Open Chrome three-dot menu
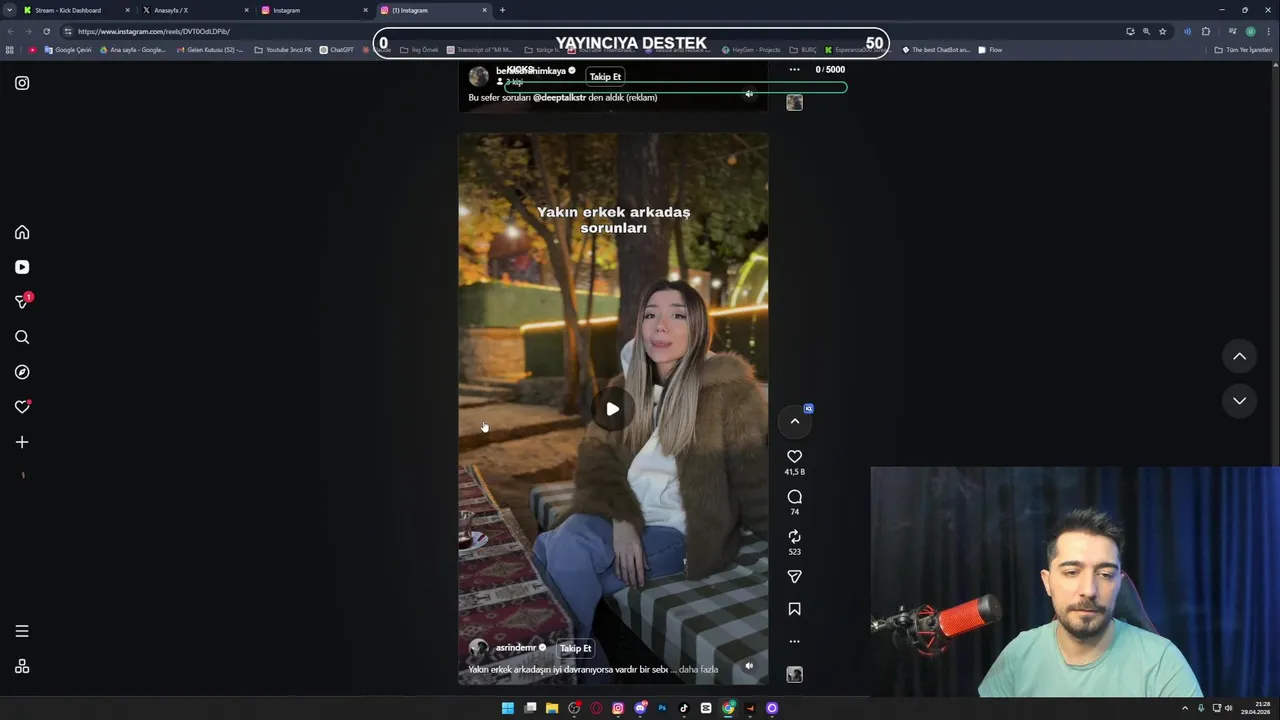Image resolution: width=1280 pixels, height=720 pixels. pyautogui.click(x=1268, y=31)
